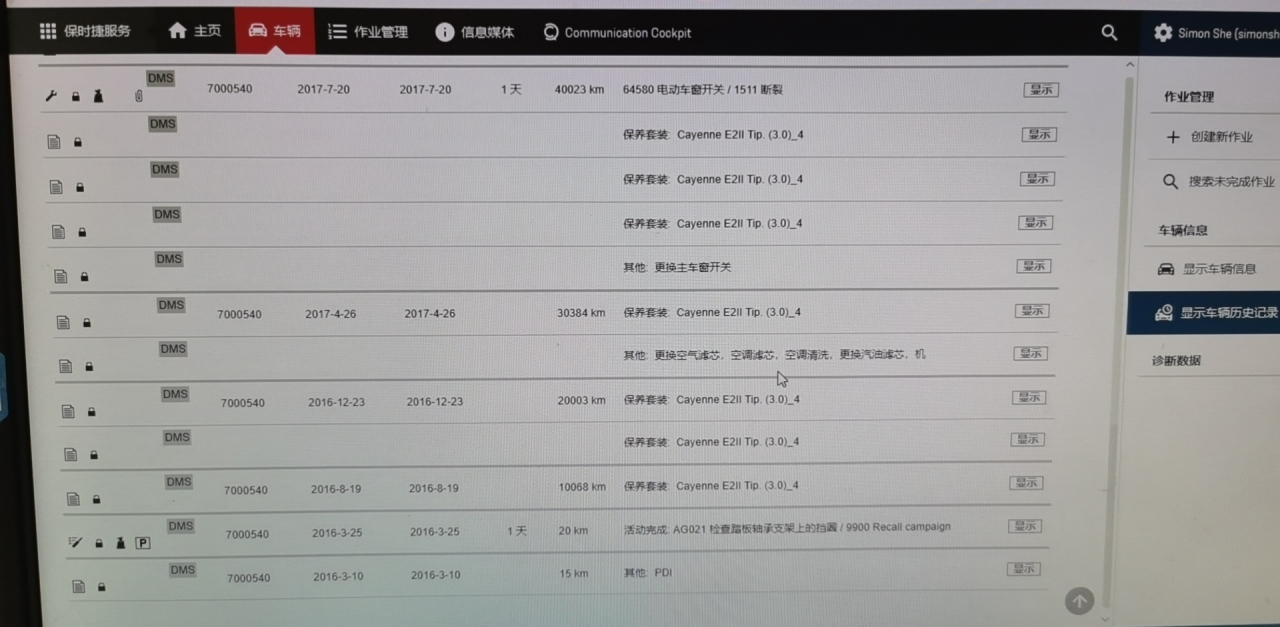Click the 20003 km mileage value
Viewport: 1280px width, 627px height.
click(x=582, y=401)
